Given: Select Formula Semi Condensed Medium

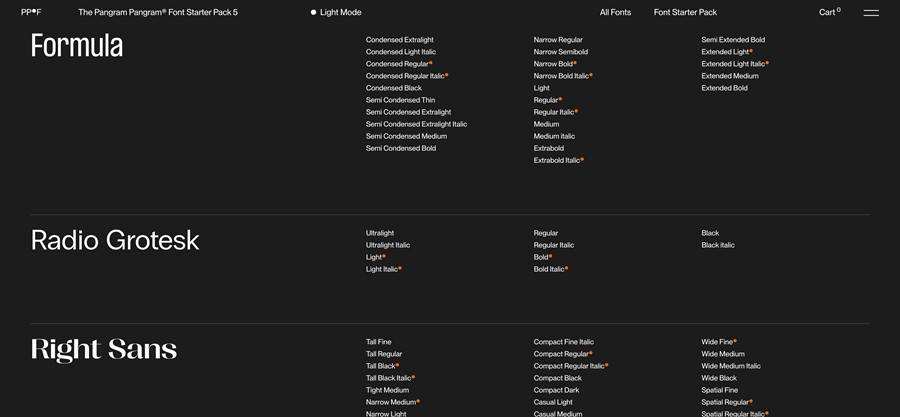Looking at the screenshot, I should [406, 136].
